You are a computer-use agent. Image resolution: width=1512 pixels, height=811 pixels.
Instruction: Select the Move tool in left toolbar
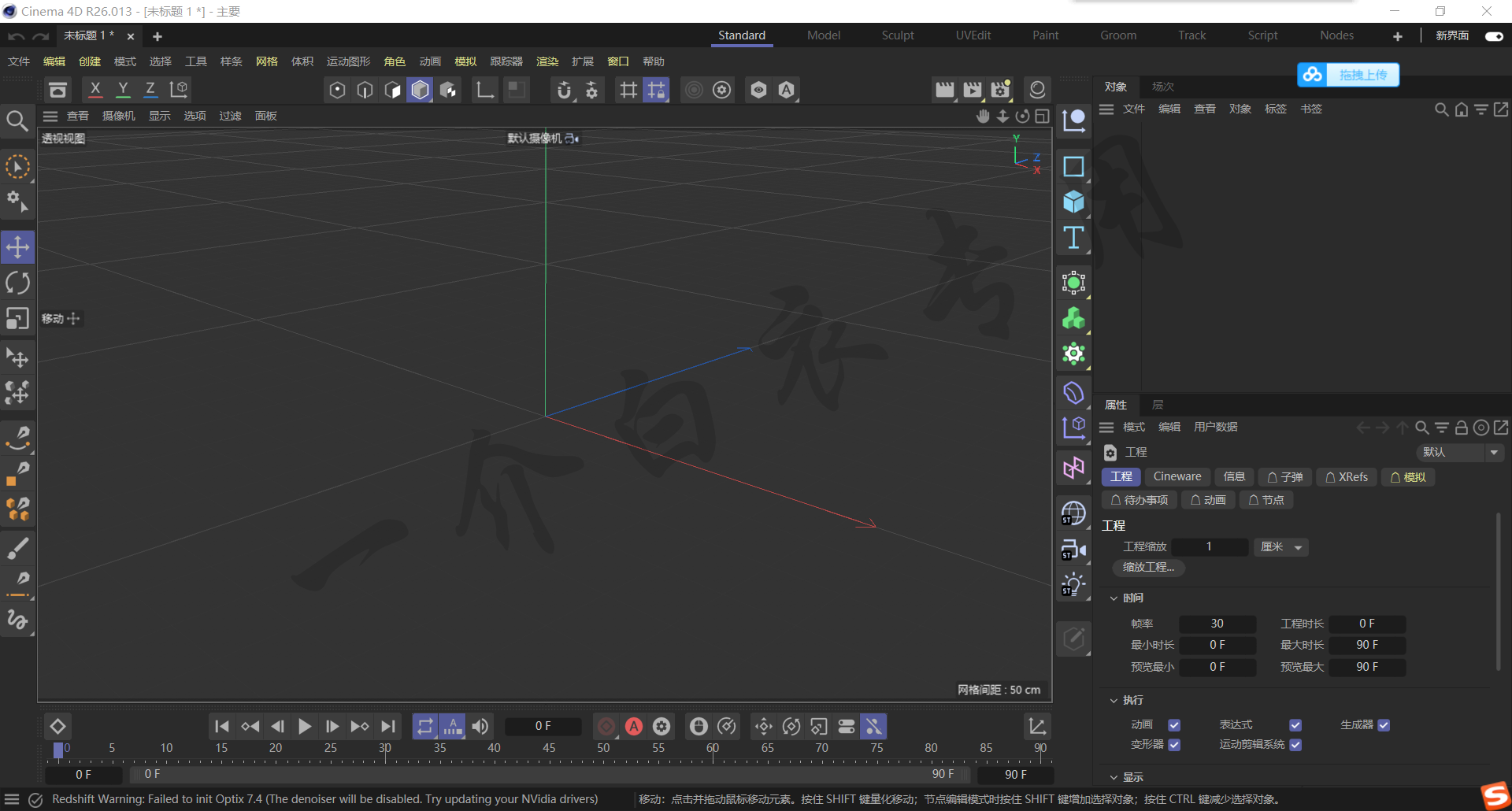pyautogui.click(x=17, y=247)
